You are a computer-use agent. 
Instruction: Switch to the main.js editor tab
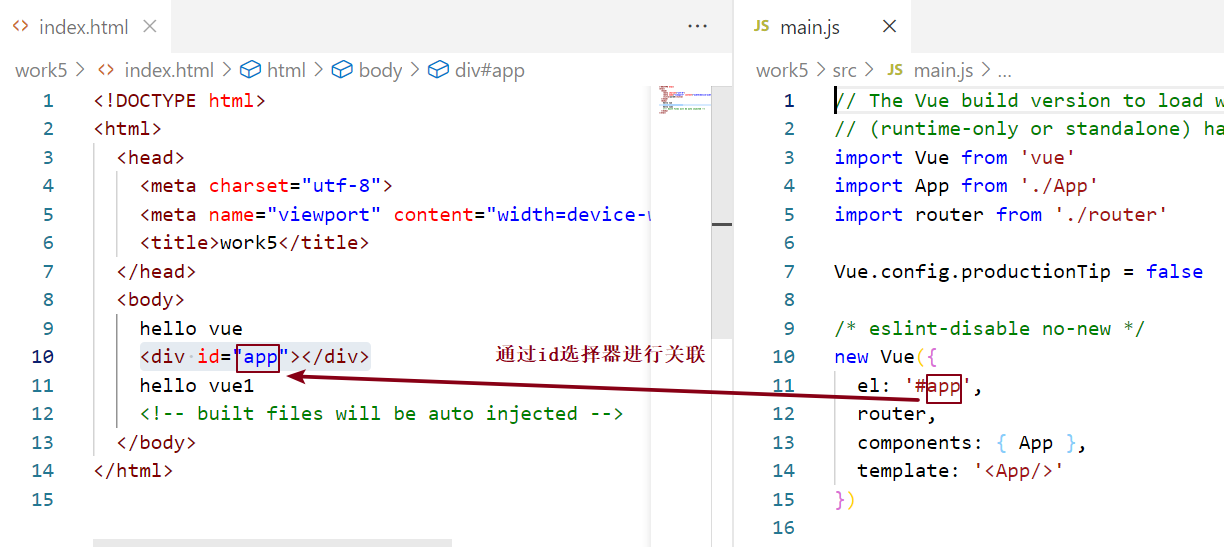[x=809, y=27]
